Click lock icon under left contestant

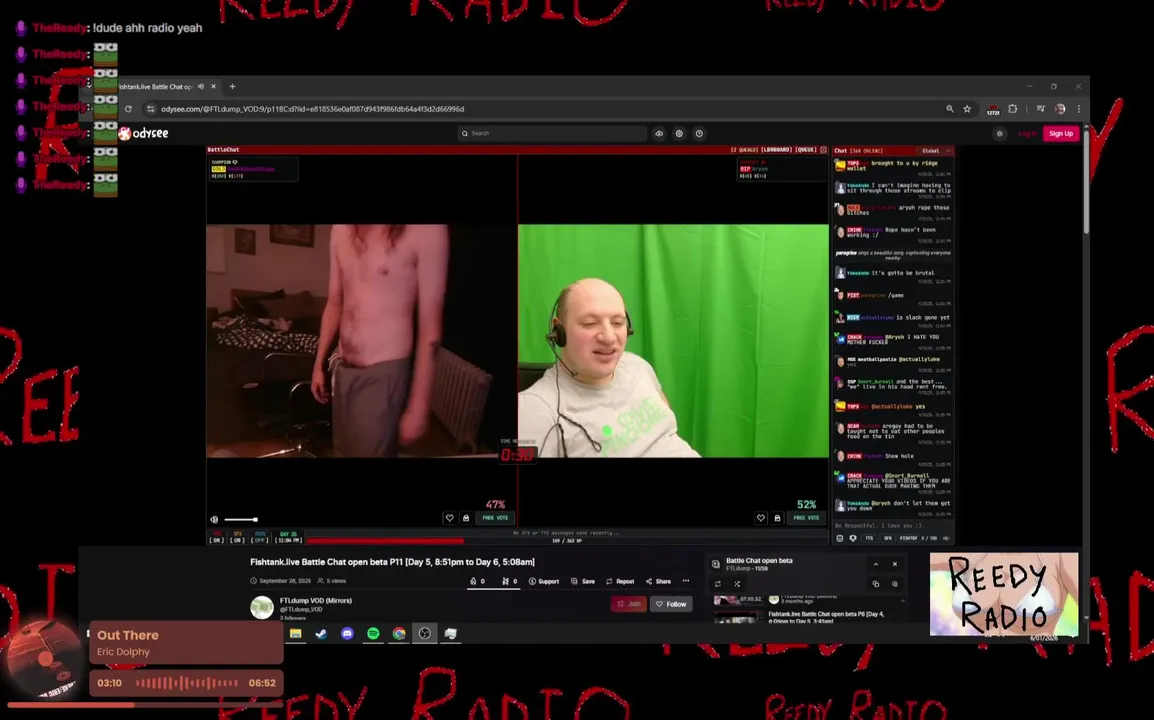(x=466, y=518)
